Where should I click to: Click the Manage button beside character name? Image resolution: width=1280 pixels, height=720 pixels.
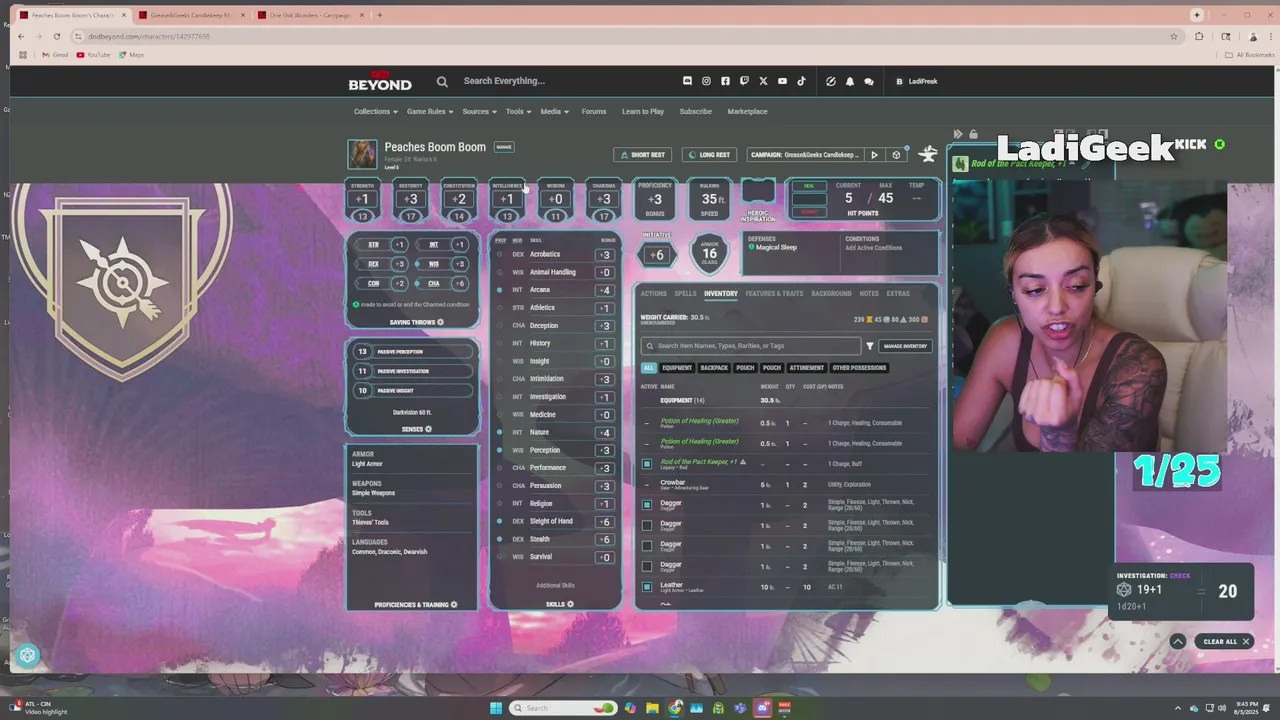(x=504, y=147)
